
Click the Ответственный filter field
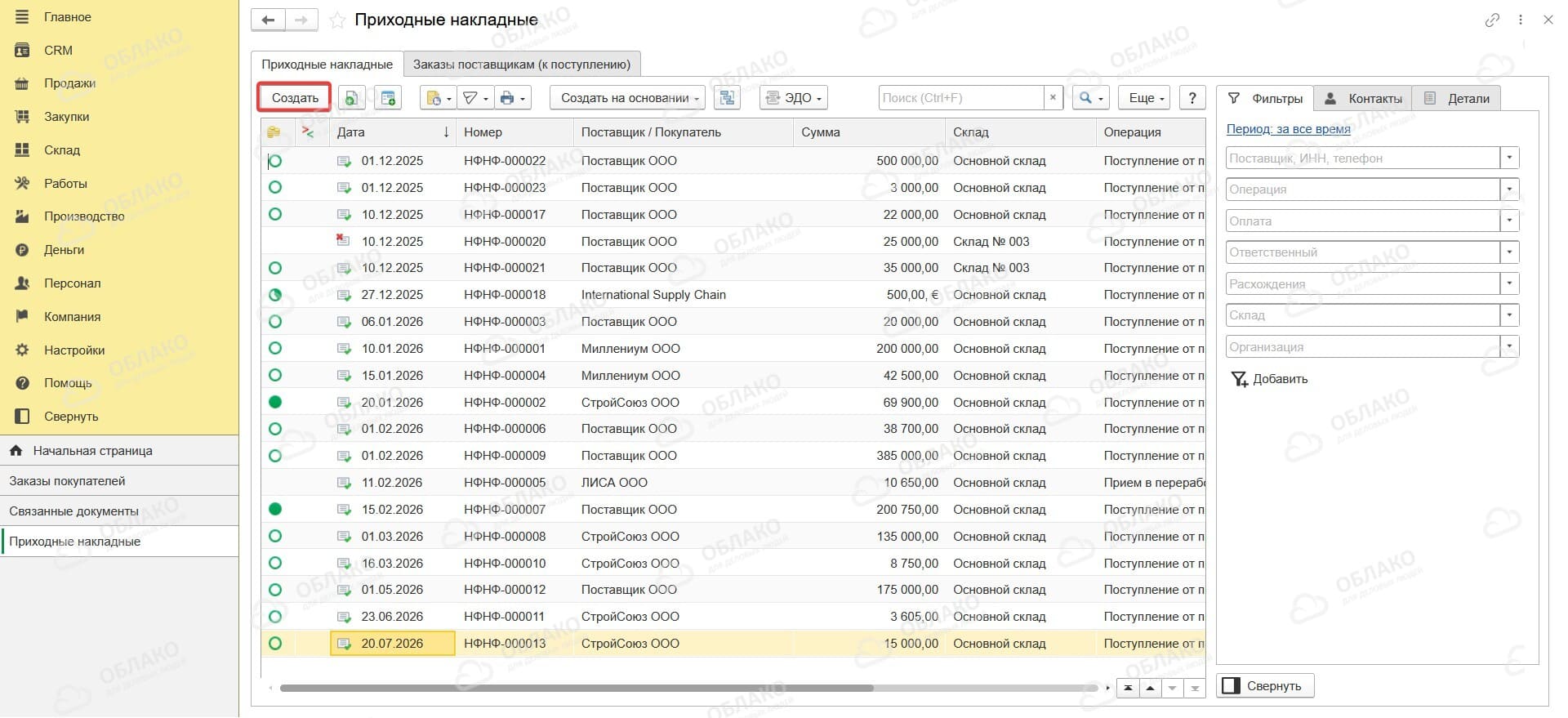pyautogui.click(x=1363, y=252)
